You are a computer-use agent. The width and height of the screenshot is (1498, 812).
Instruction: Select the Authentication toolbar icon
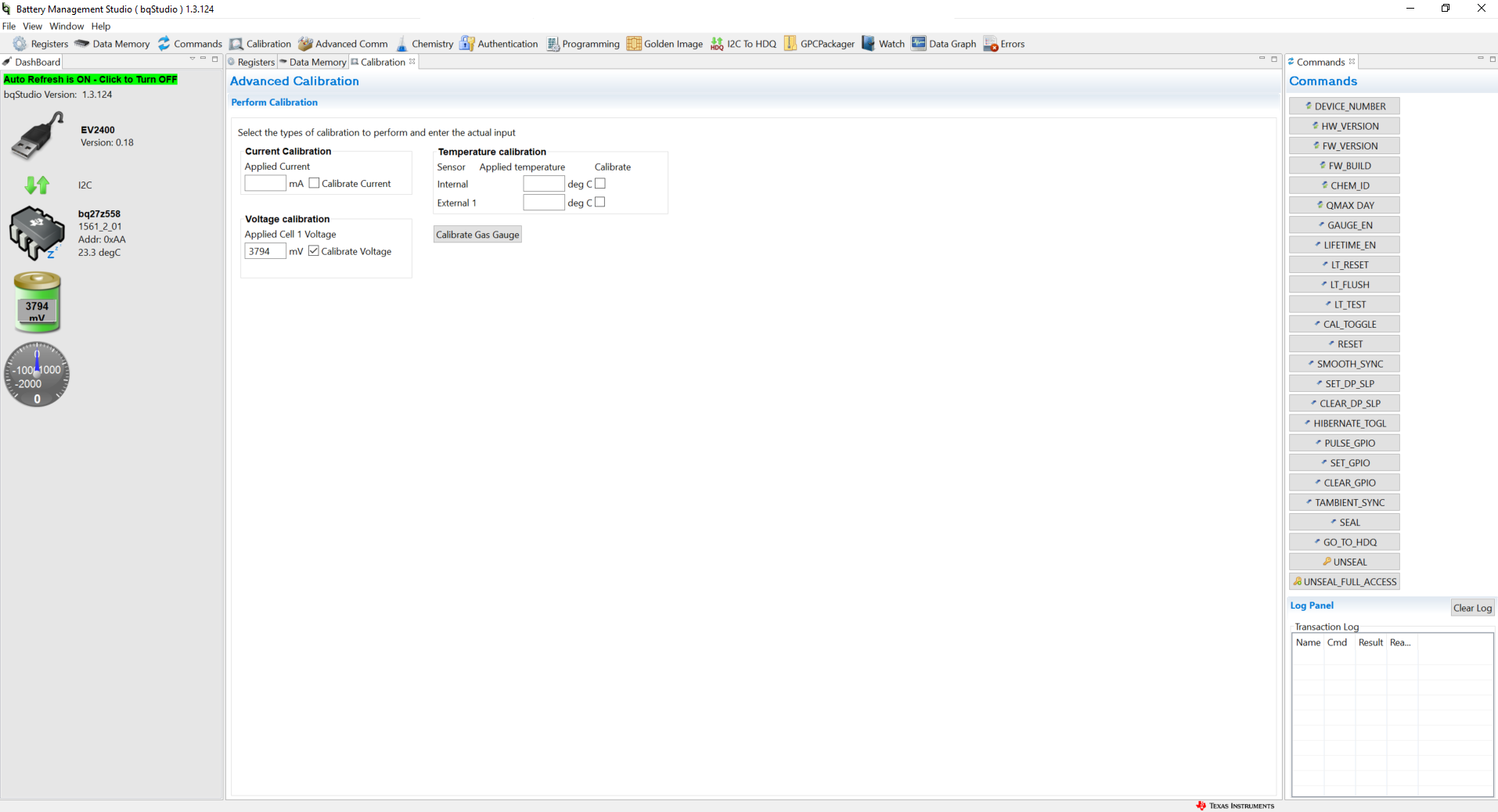coord(506,44)
